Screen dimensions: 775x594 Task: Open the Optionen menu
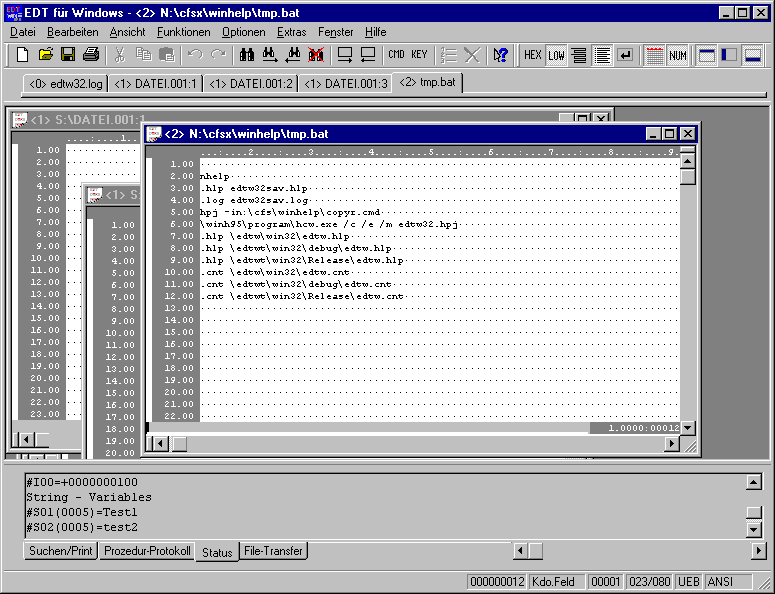click(x=243, y=32)
